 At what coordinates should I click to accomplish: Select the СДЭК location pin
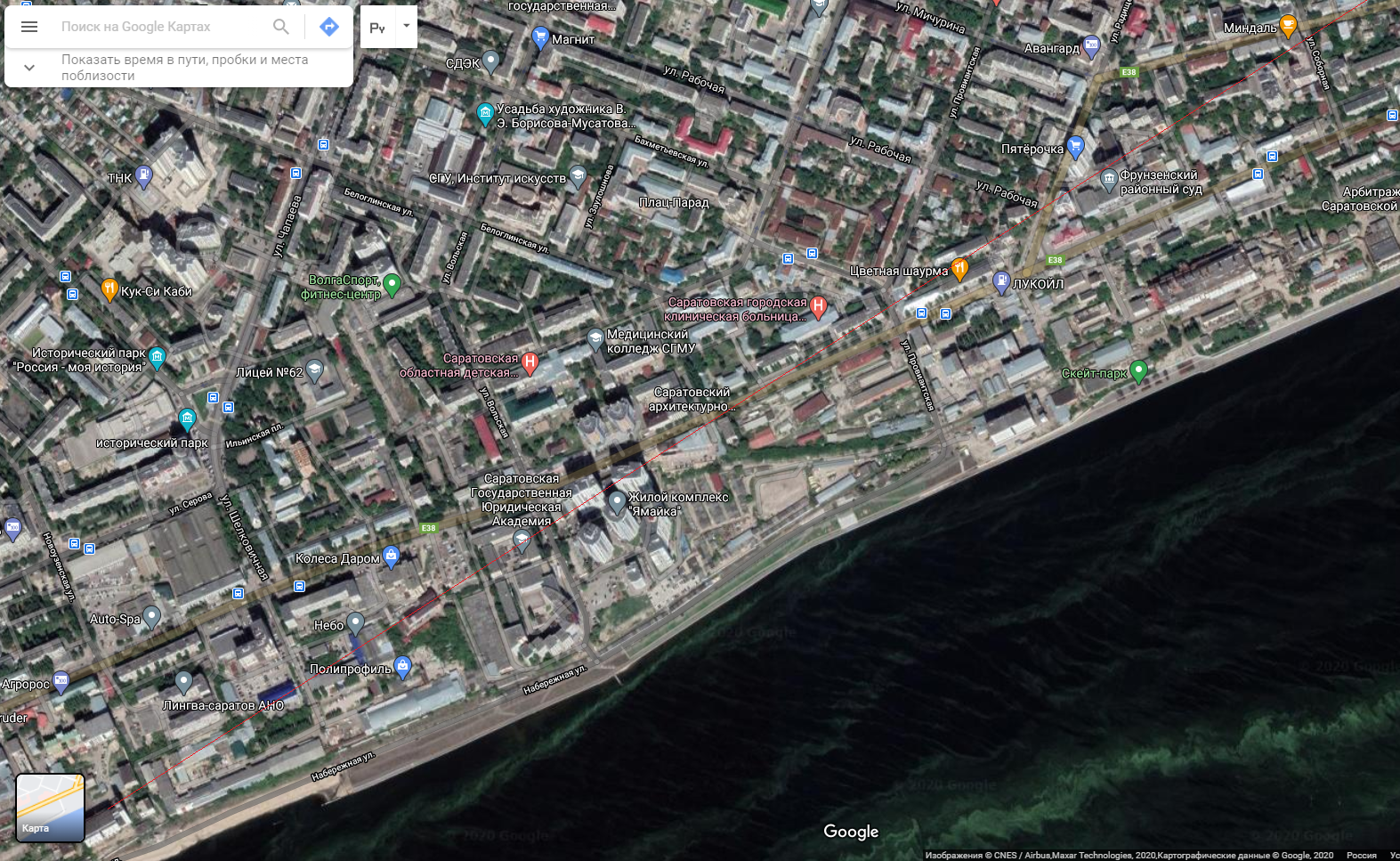[x=490, y=61]
